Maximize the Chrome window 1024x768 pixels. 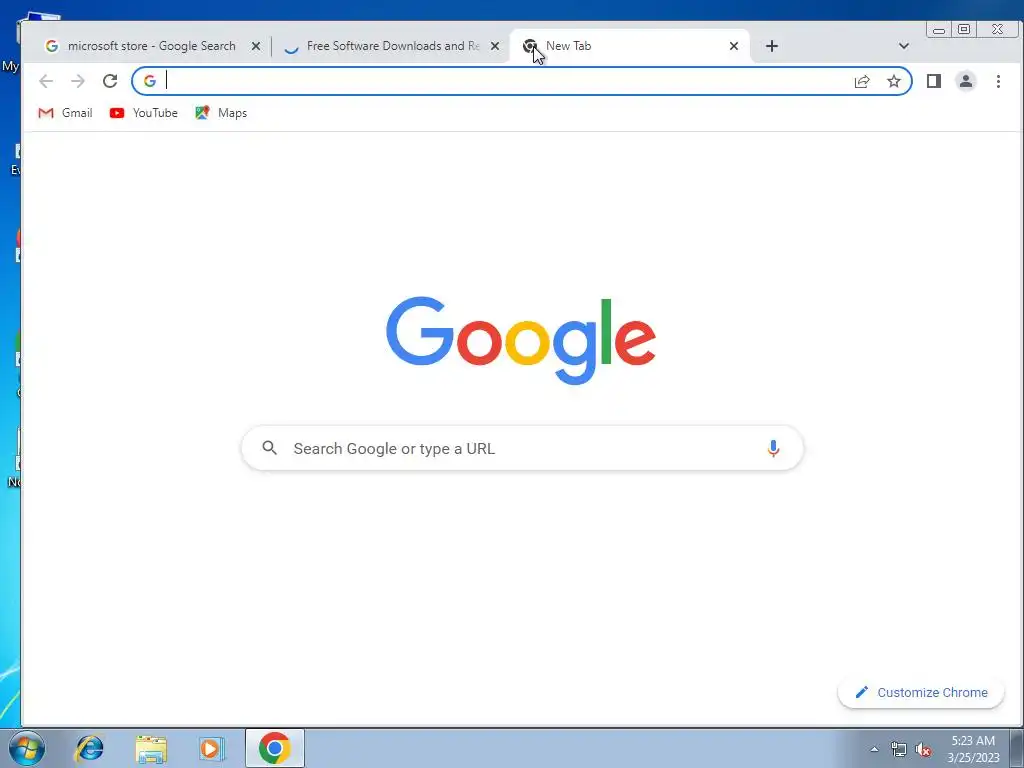(x=964, y=29)
